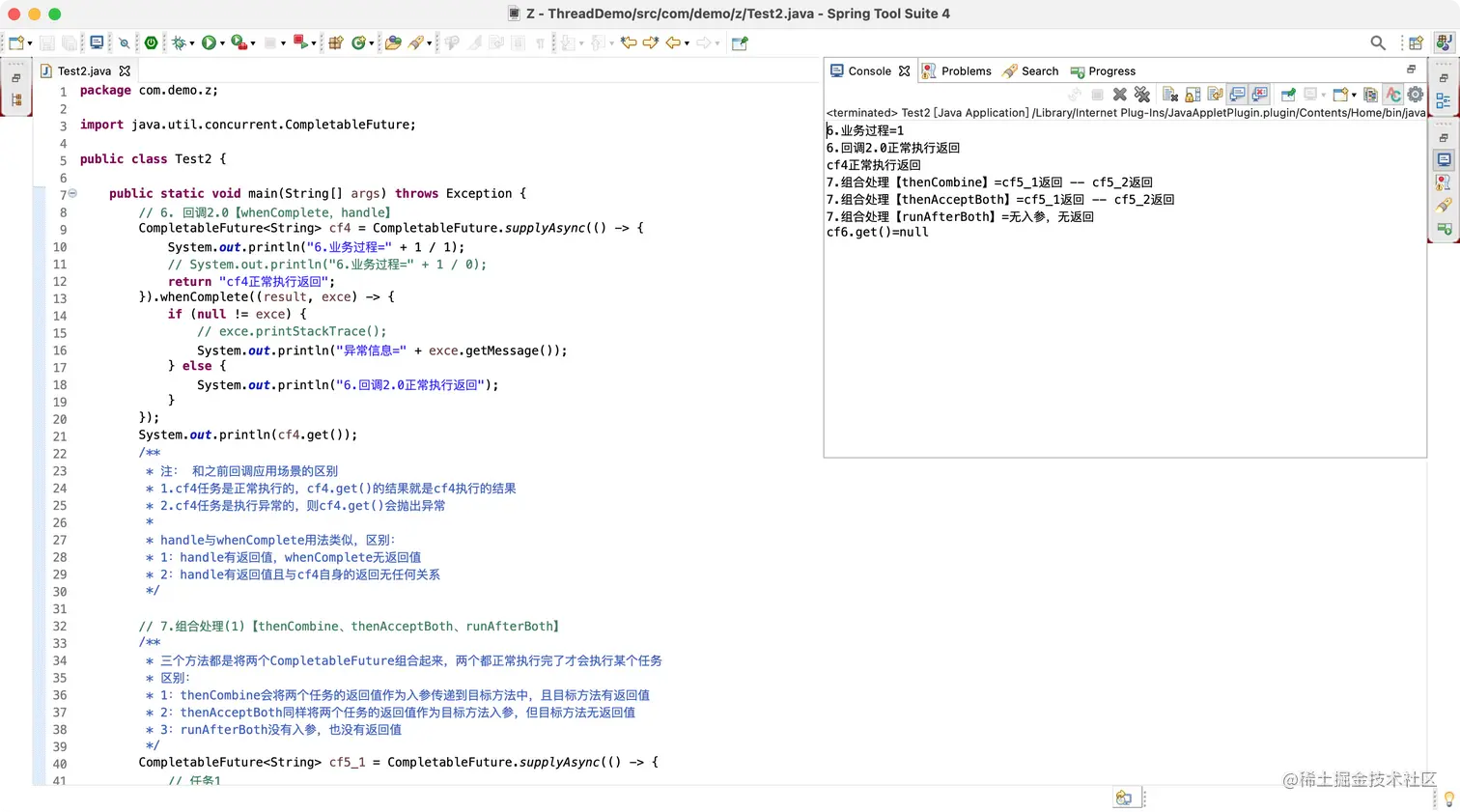Image resolution: width=1460 pixels, height=812 pixels.
Task: Click inside the code line 'package com.demo.z;'
Action: point(149,91)
